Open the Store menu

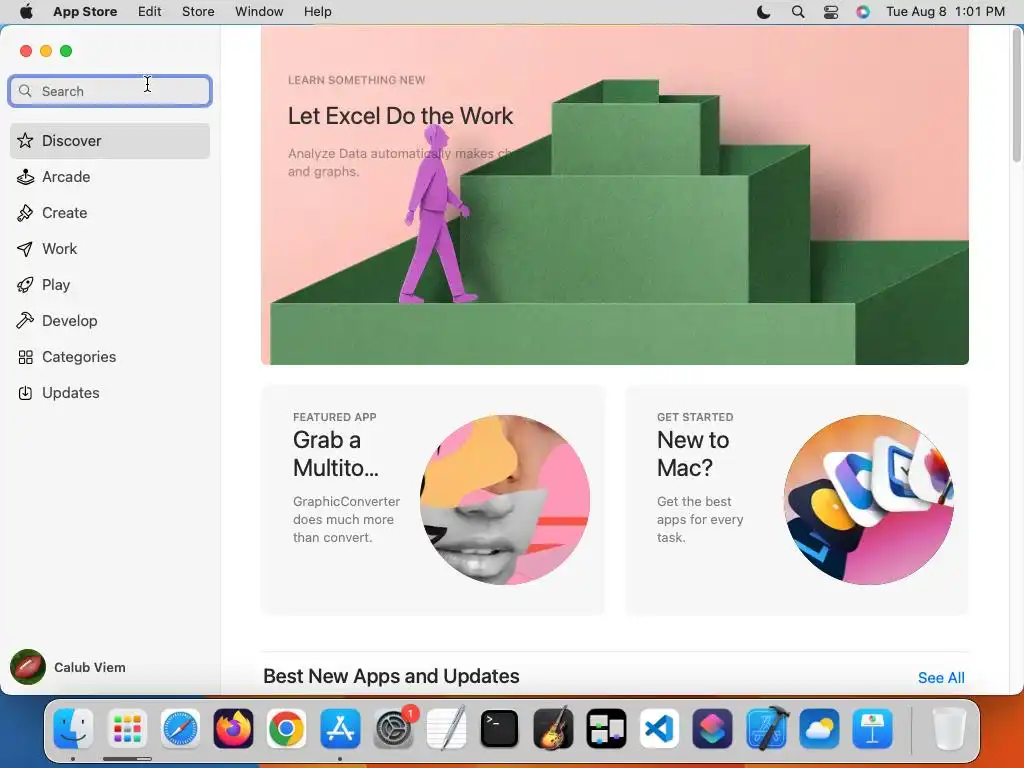tap(198, 12)
